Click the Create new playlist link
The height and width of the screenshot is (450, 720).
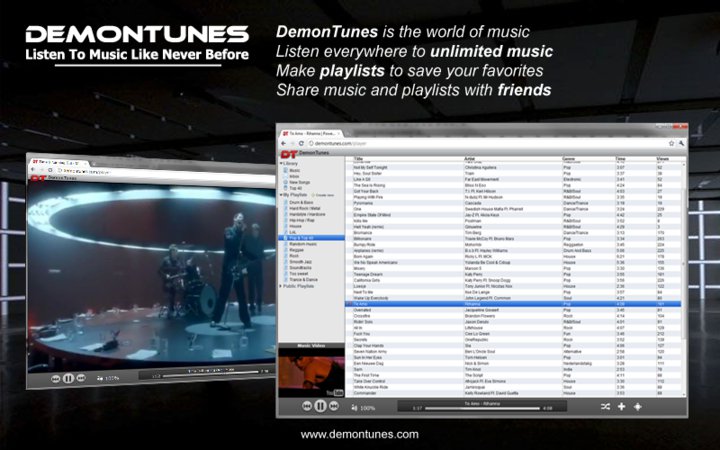[324, 195]
